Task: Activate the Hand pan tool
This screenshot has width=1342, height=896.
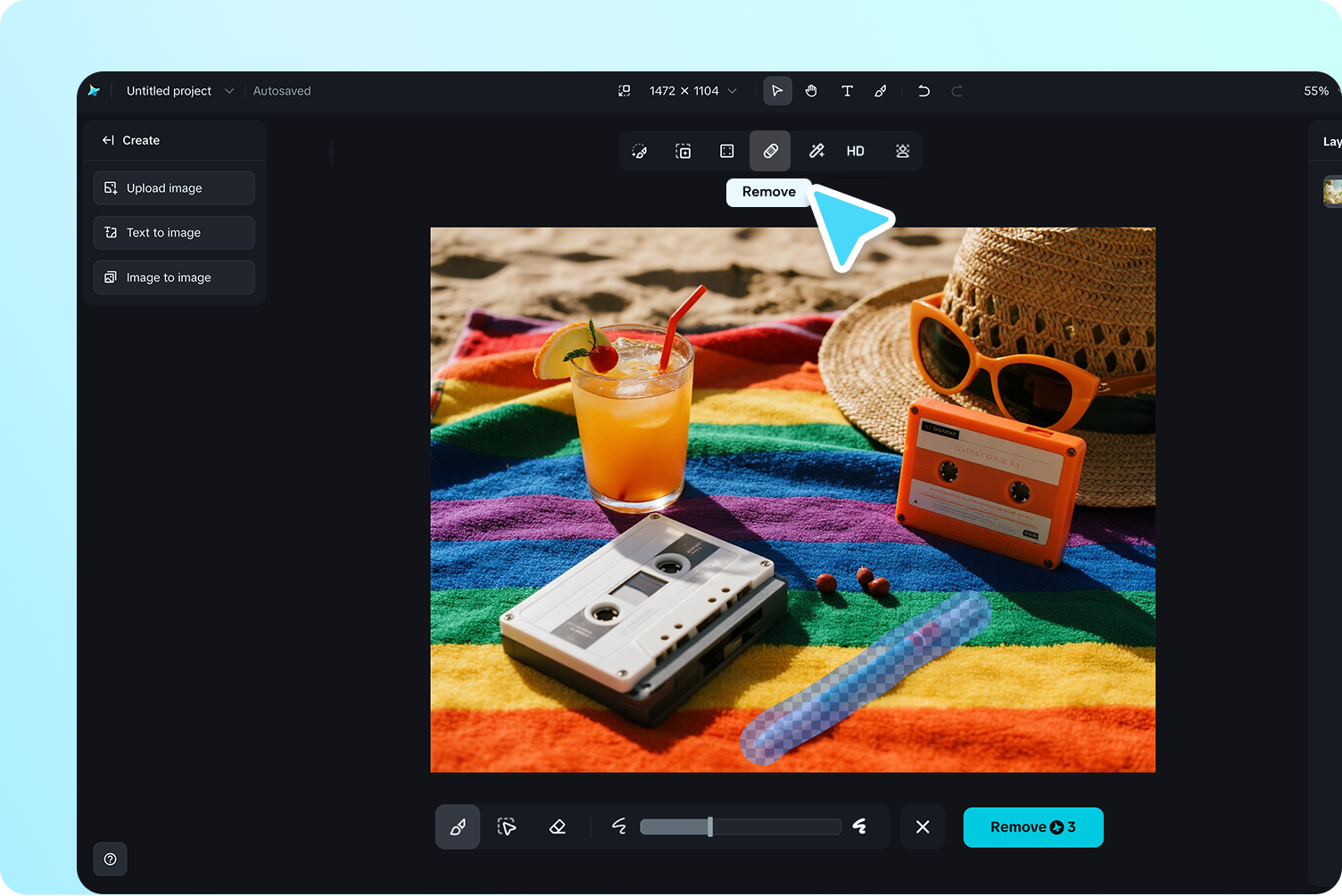Action: pos(811,90)
